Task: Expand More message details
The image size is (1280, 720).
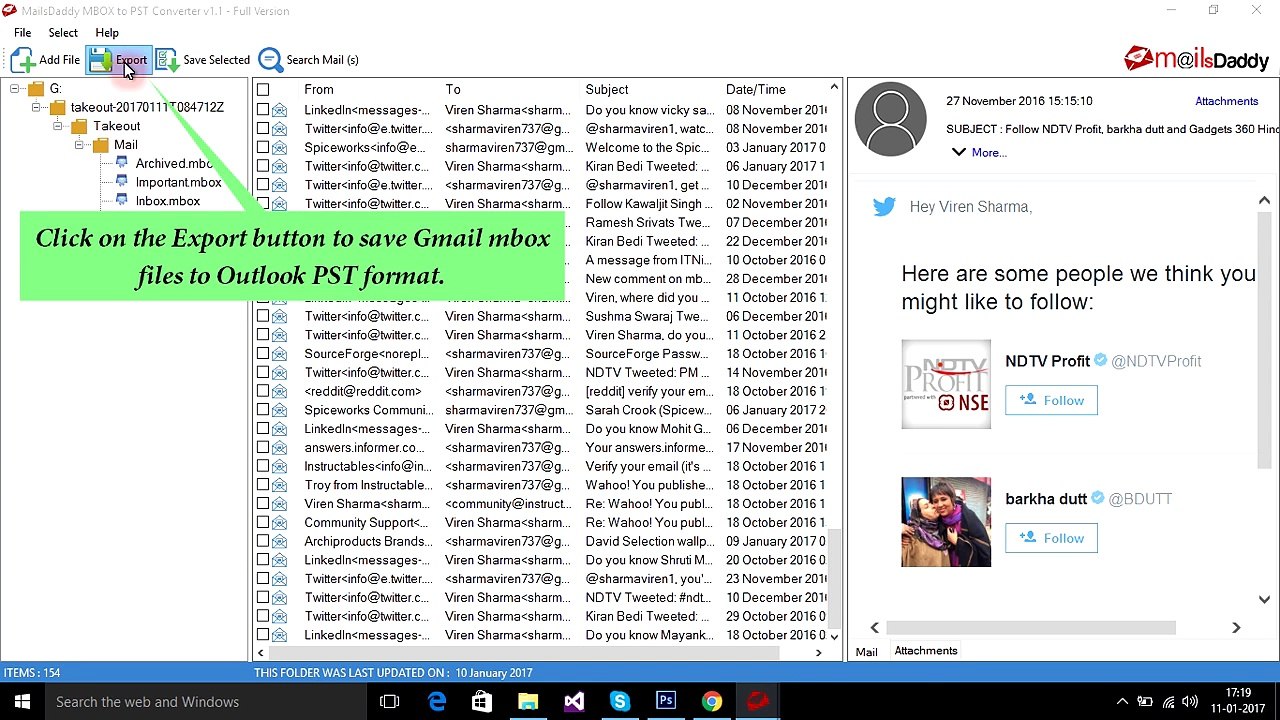Action: tap(979, 153)
